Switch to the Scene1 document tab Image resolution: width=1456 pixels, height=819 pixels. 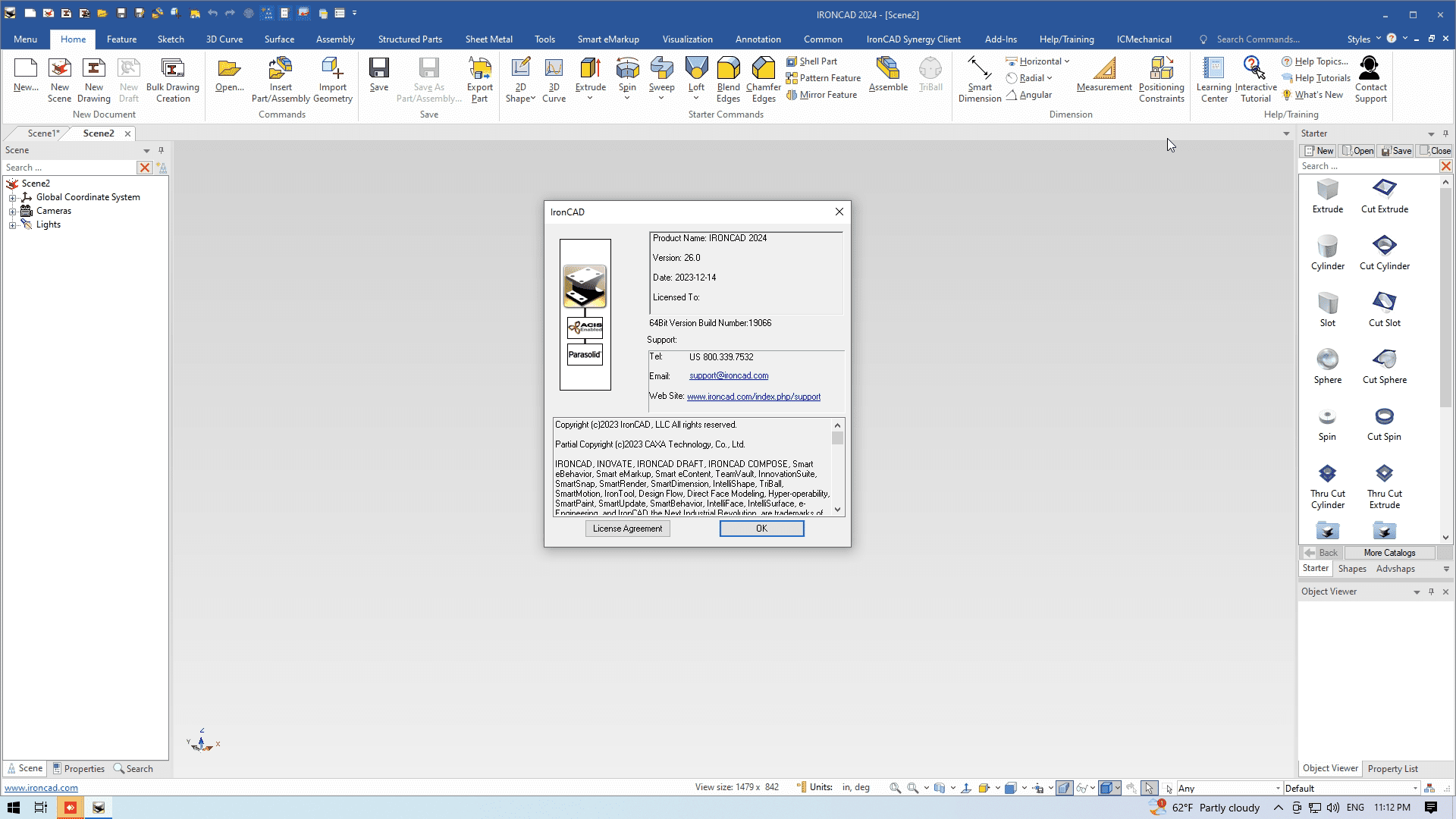(x=42, y=133)
